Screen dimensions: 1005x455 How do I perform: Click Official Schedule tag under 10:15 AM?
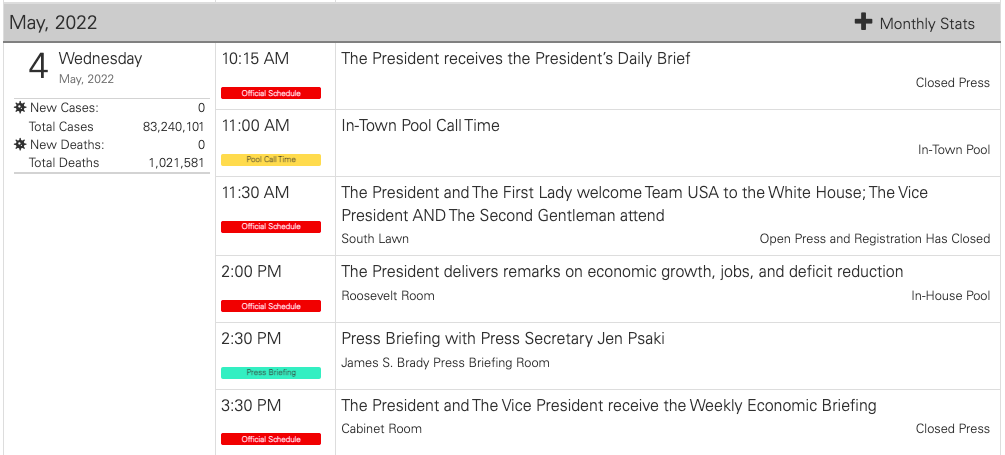pyautogui.click(x=270, y=93)
